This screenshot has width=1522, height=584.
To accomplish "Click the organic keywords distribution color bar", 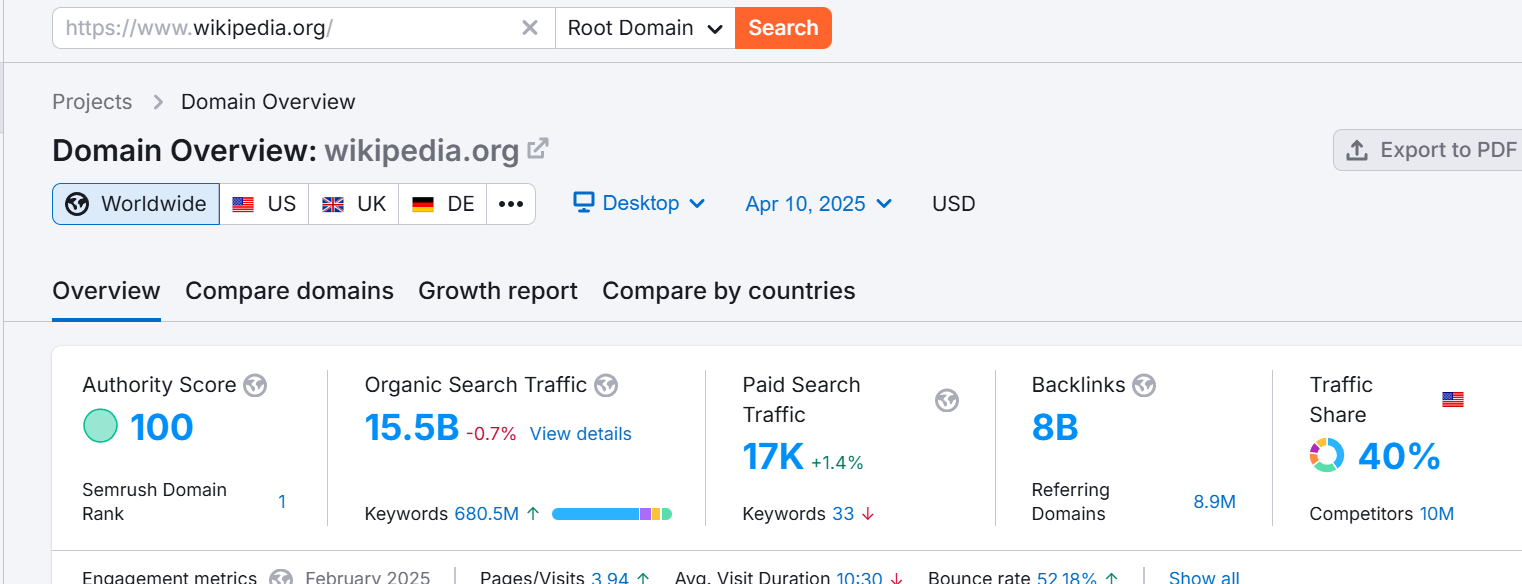I will click(612, 514).
